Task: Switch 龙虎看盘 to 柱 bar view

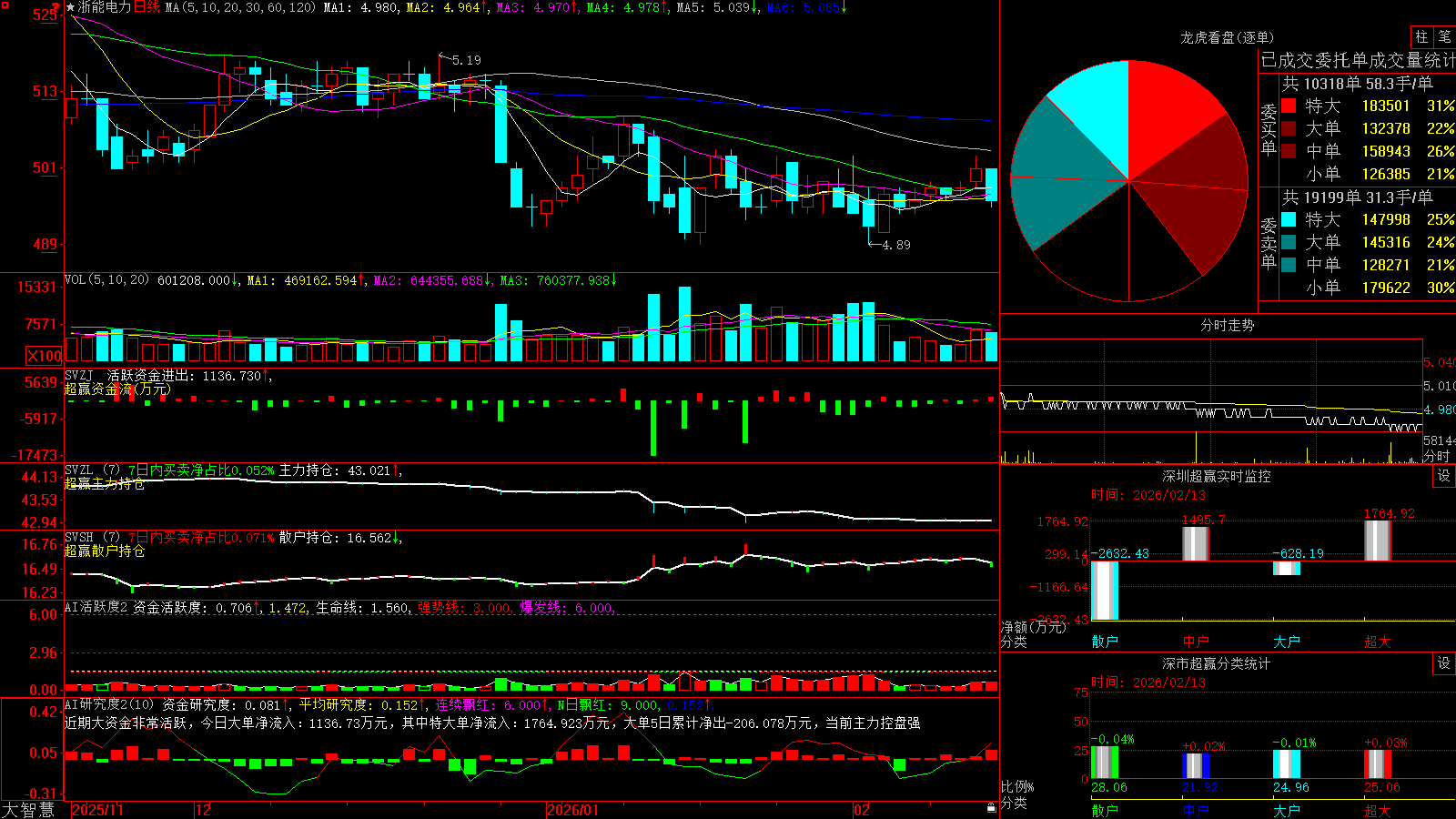Action: tap(1421, 37)
